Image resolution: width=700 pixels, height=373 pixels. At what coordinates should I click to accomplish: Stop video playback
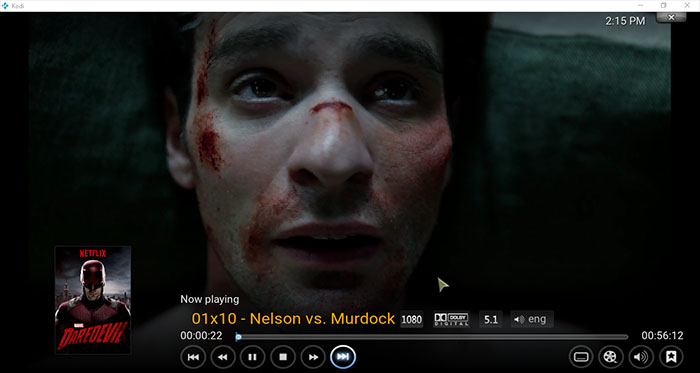[283, 357]
